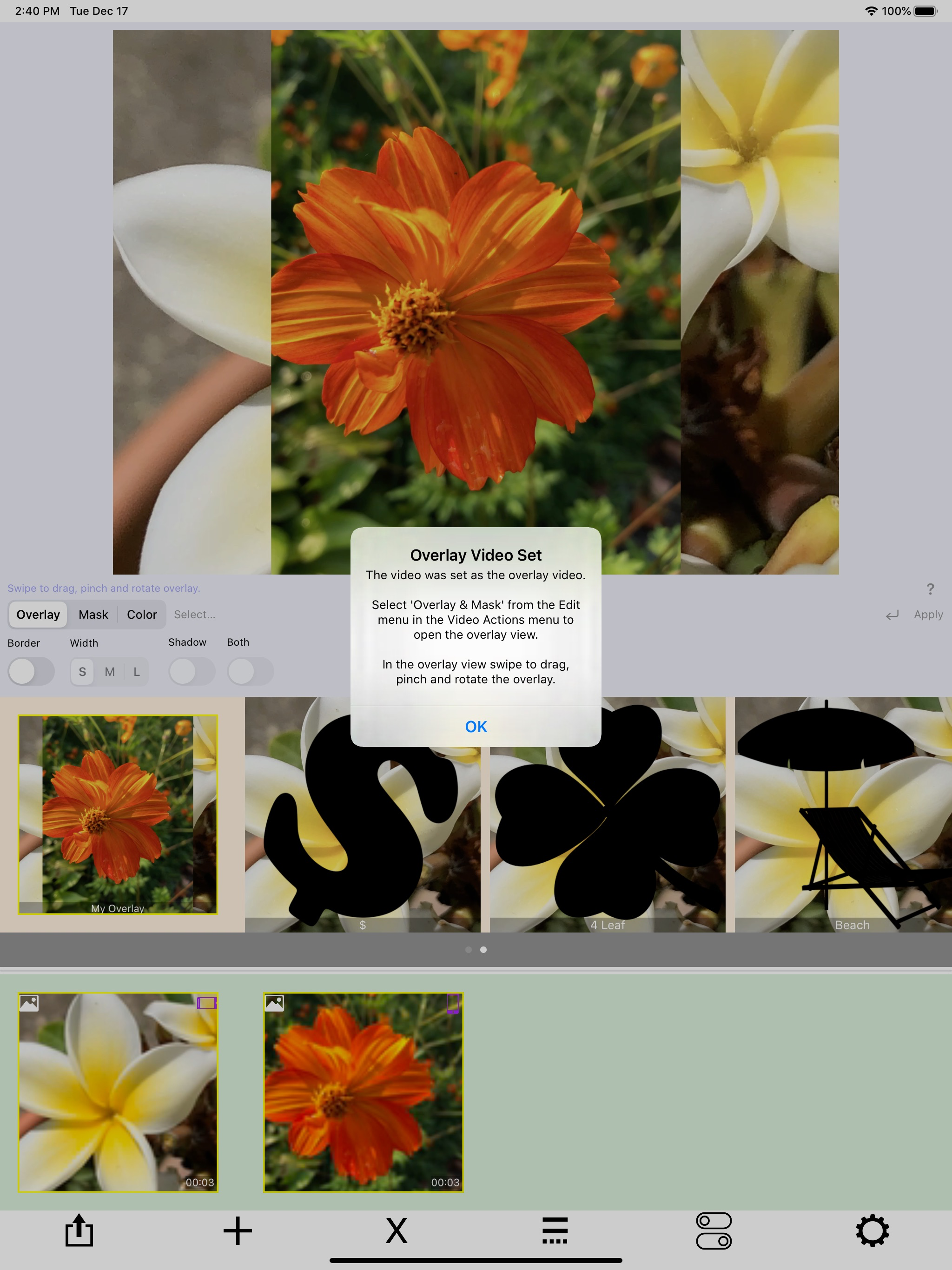Tap the X icon in bottom toolbar

coord(396,1230)
